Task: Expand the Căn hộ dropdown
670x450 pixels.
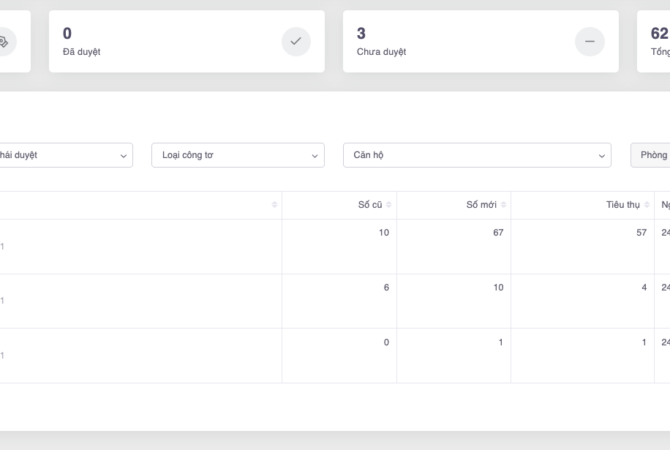Action: tap(476, 155)
